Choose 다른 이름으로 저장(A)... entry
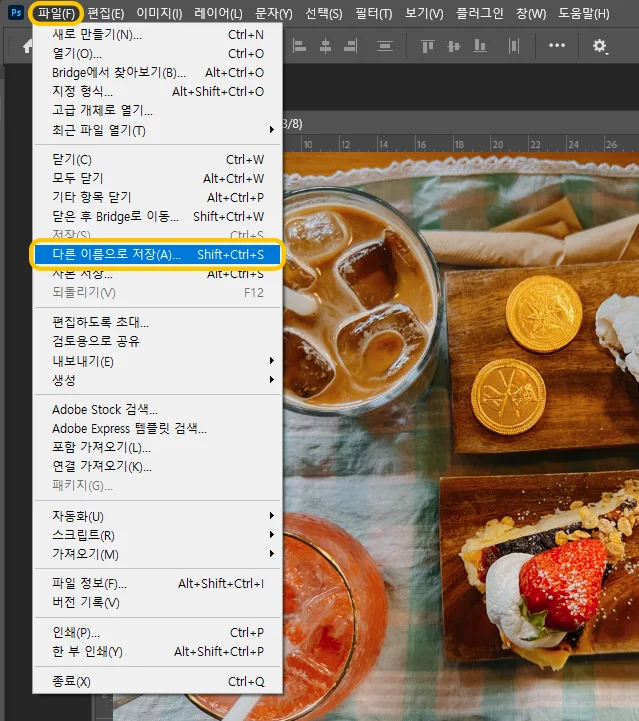Viewport: 639px width, 721px height. [x=158, y=254]
